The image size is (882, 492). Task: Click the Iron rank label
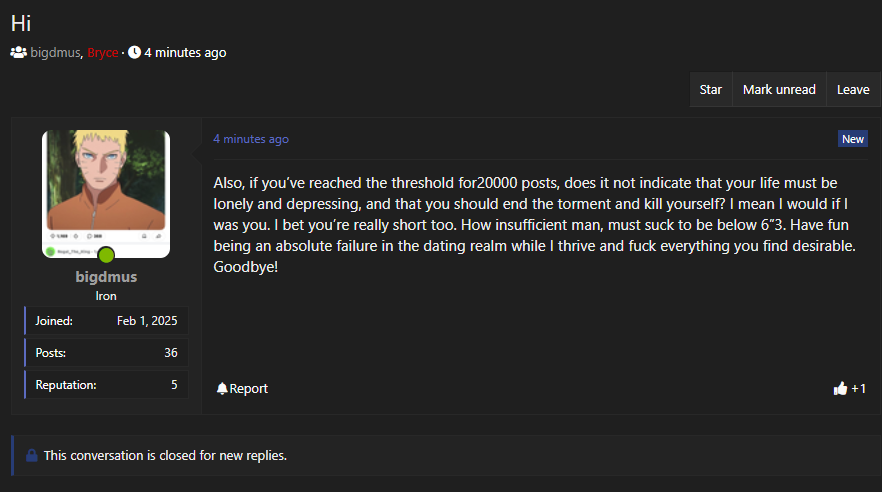[x=106, y=296]
